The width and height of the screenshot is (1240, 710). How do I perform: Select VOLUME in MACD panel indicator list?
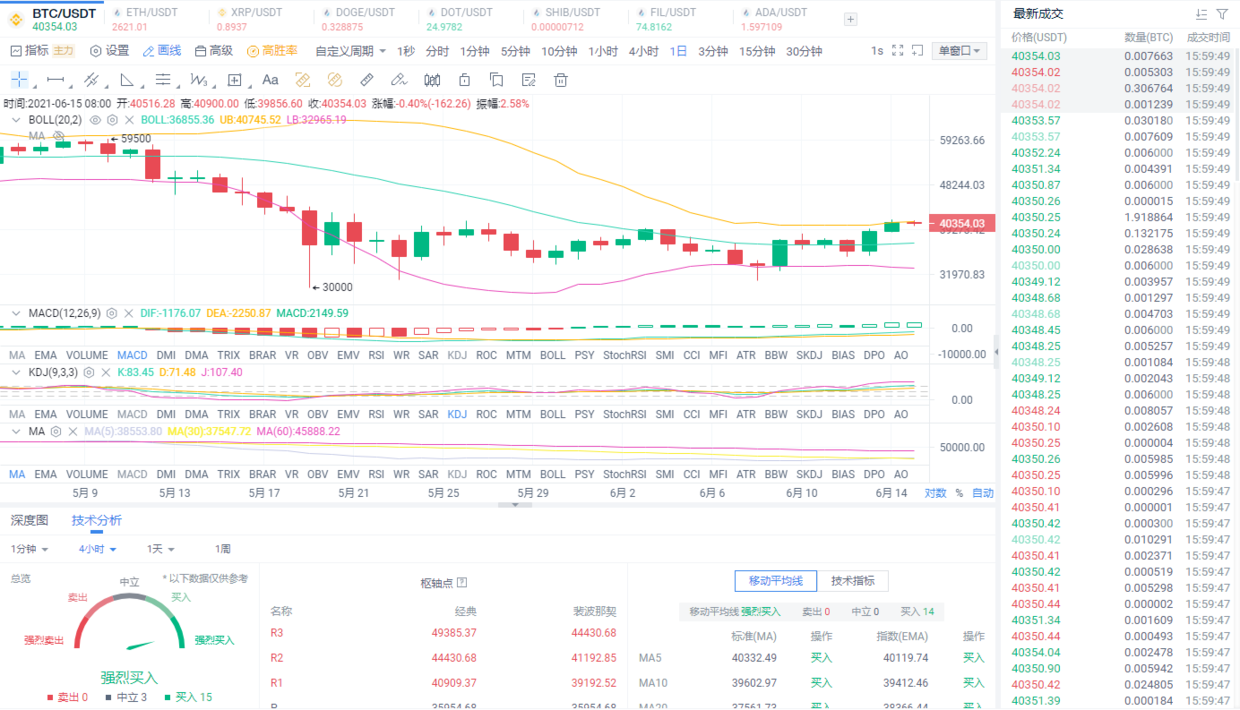[x=87, y=355]
